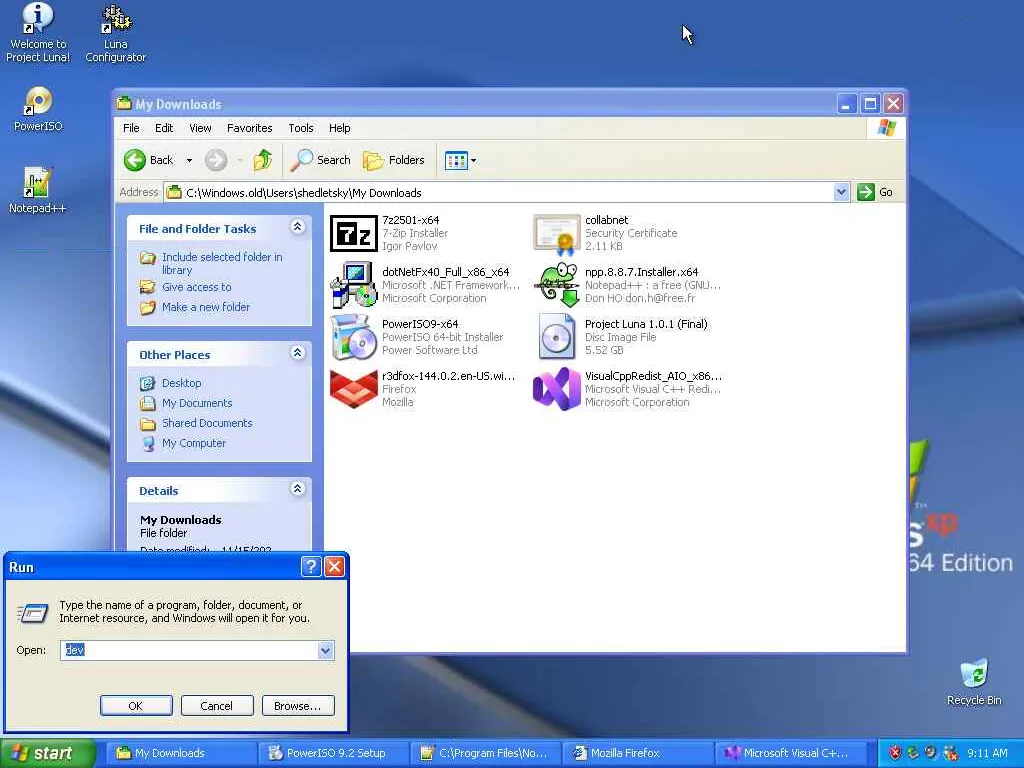This screenshot has width=1024, height=768.
Task: Select the npp.8.8.7.Installer.x64 file icon
Action: tap(556, 285)
